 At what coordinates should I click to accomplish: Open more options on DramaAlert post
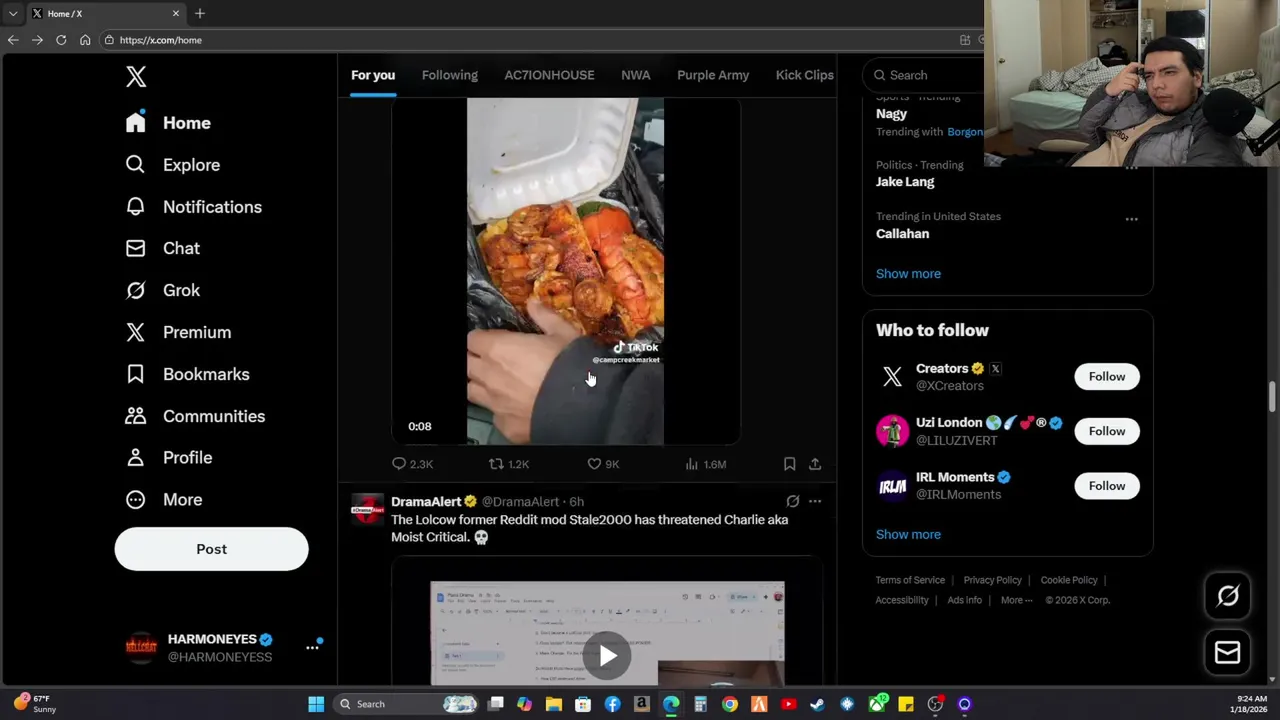[815, 501]
